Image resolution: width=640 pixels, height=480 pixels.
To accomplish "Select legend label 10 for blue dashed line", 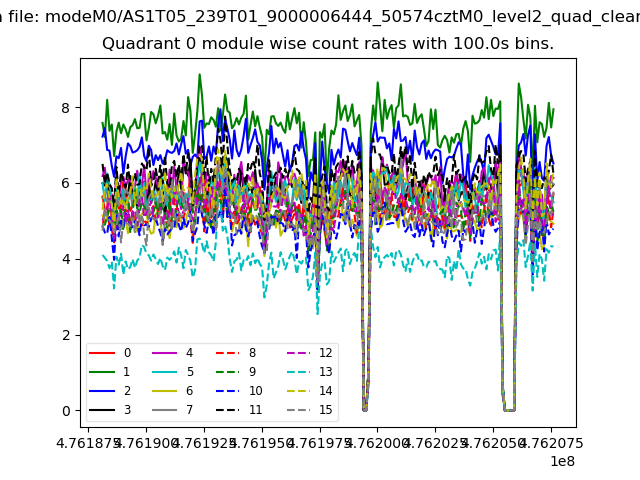I will click(x=255, y=391).
